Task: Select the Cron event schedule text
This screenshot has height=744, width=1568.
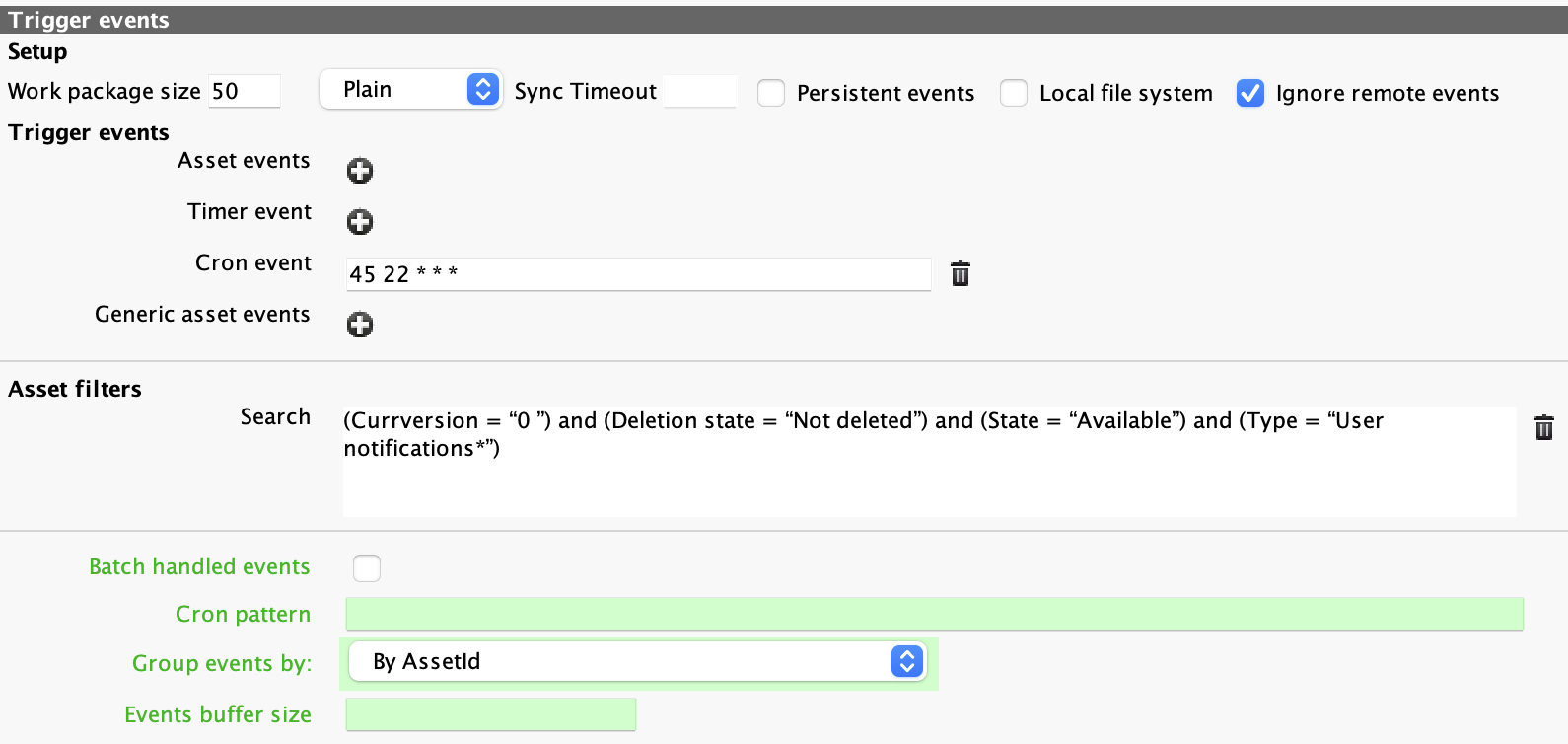Action: click(x=637, y=274)
